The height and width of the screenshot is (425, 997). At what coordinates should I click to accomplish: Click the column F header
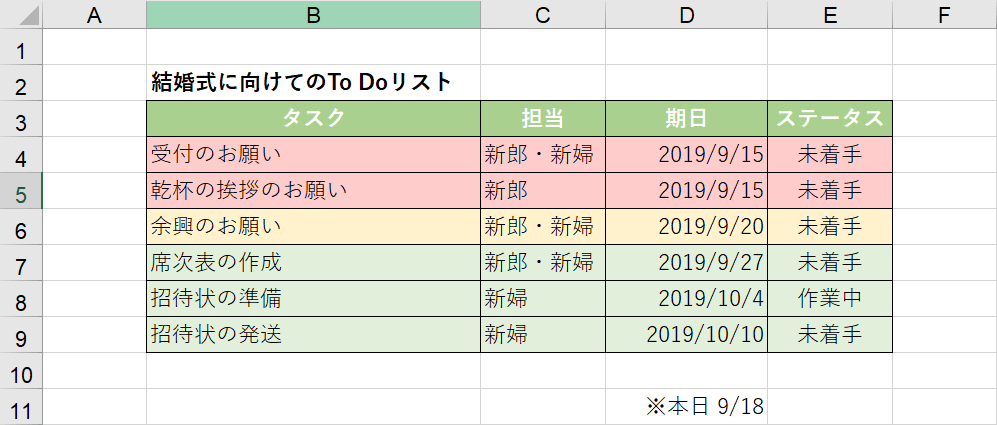(x=944, y=15)
